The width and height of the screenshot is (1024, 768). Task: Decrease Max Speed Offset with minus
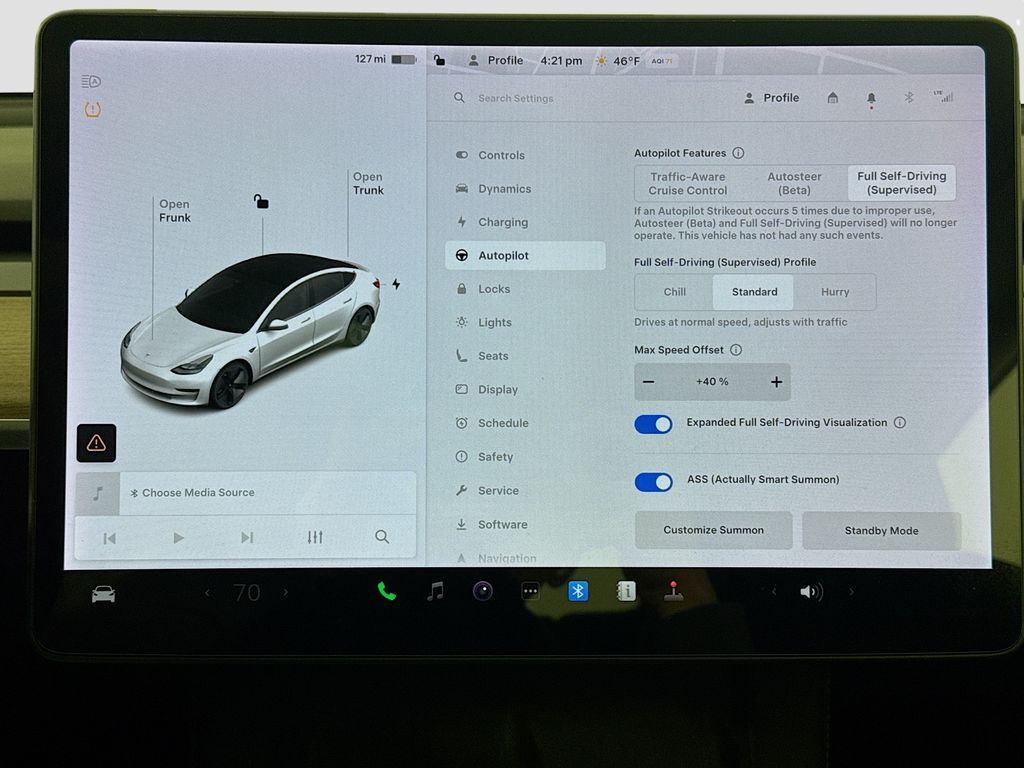point(649,382)
